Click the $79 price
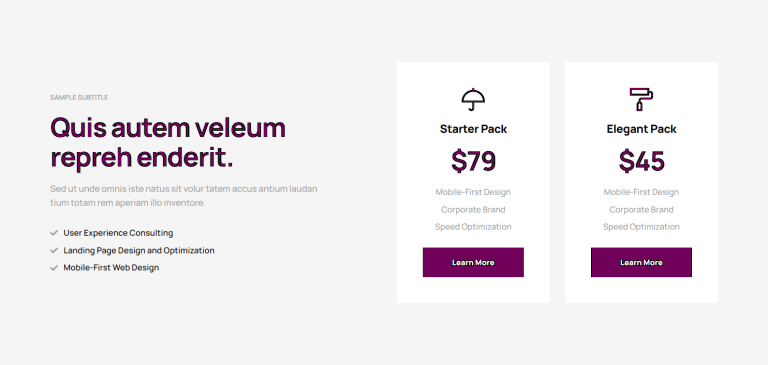This screenshot has width=768, height=365. point(473,161)
